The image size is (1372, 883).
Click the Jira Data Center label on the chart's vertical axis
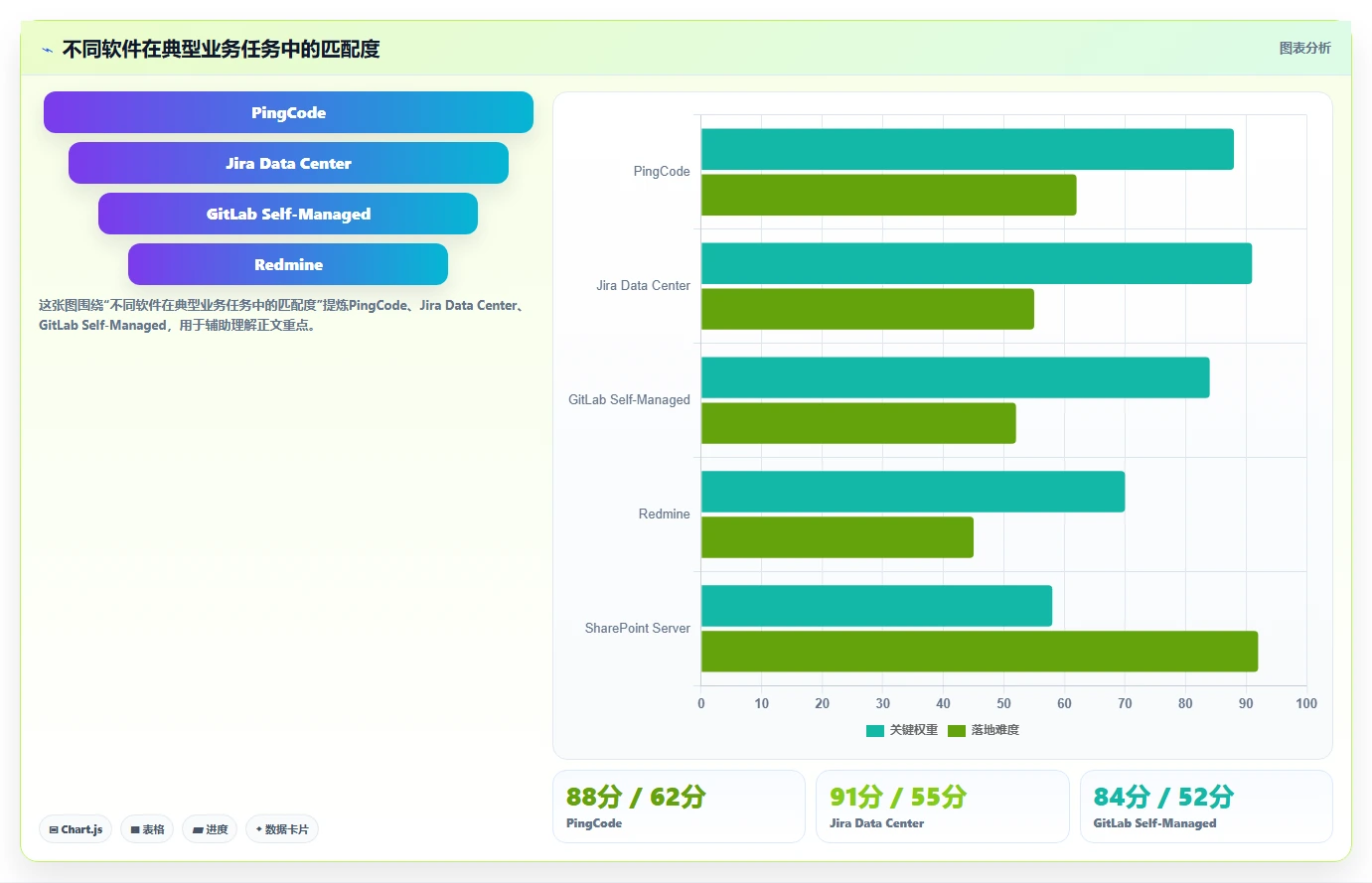point(643,286)
